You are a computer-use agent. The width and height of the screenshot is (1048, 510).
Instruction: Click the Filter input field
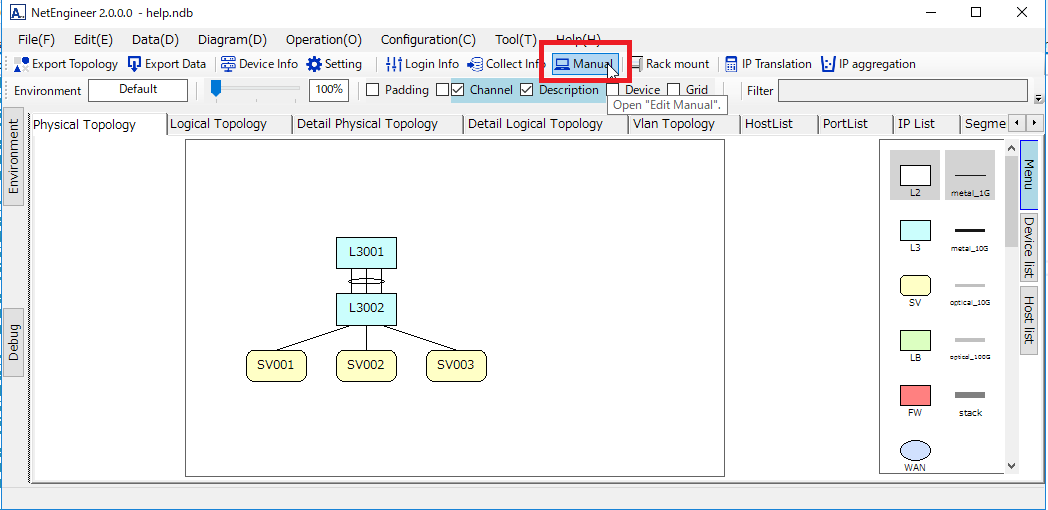click(x=902, y=91)
